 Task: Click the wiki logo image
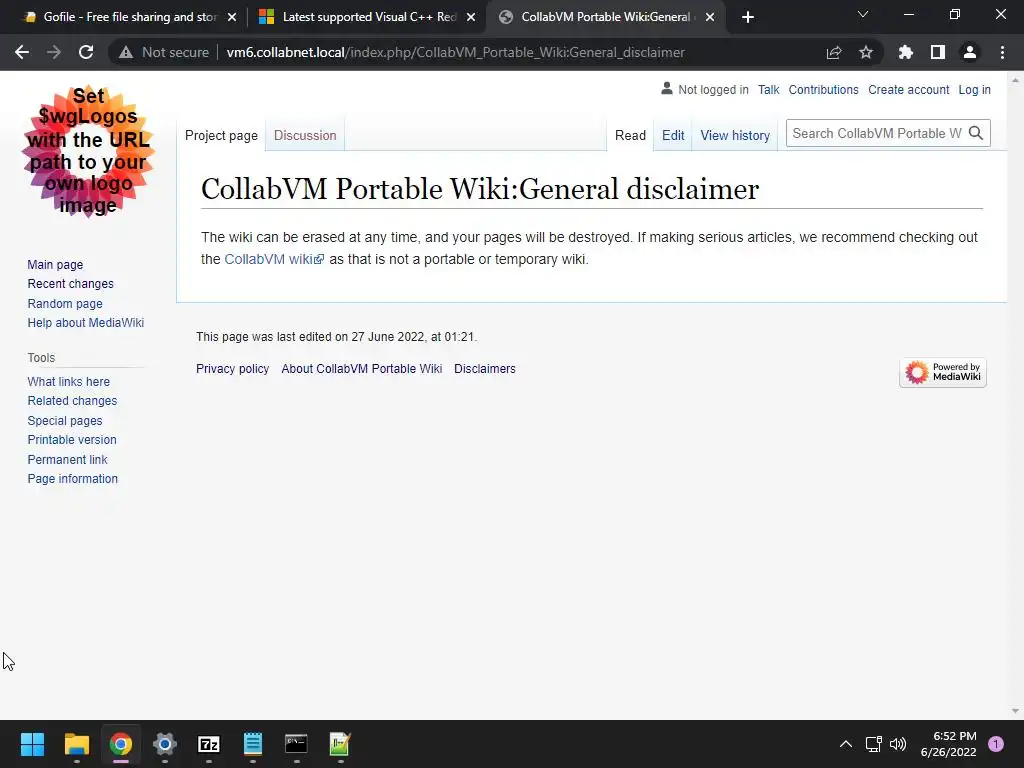tap(88, 151)
